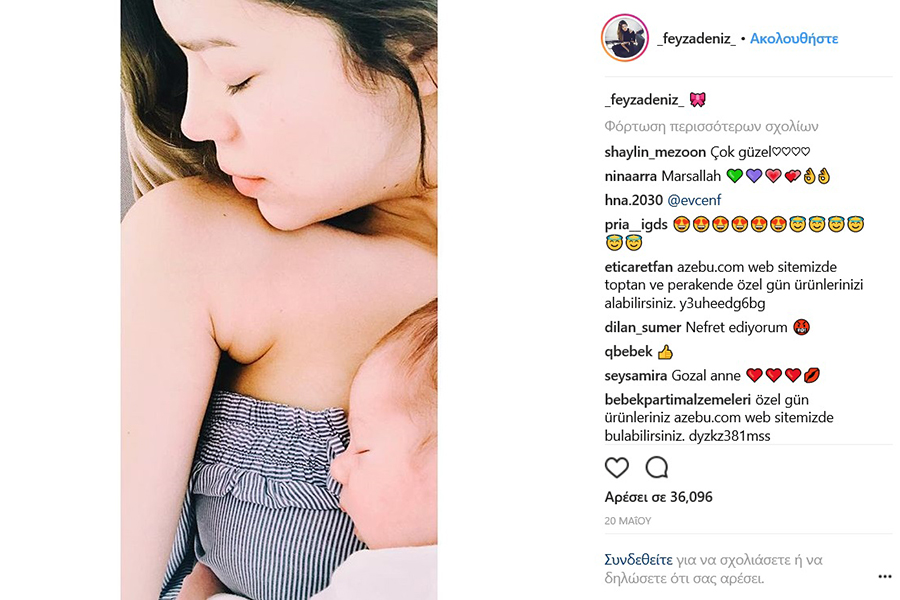This screenshot has width=900, height=600.
Task: Open the comment speech bubble icon
Action: (657, 467)
